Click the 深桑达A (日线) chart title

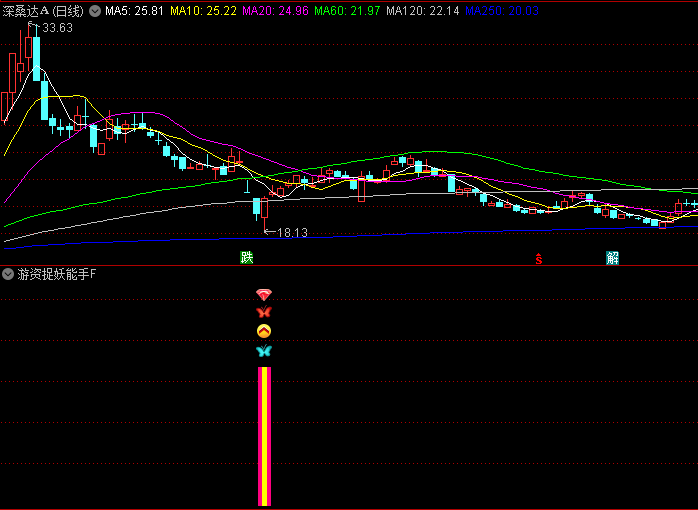(x=43, y=11)
